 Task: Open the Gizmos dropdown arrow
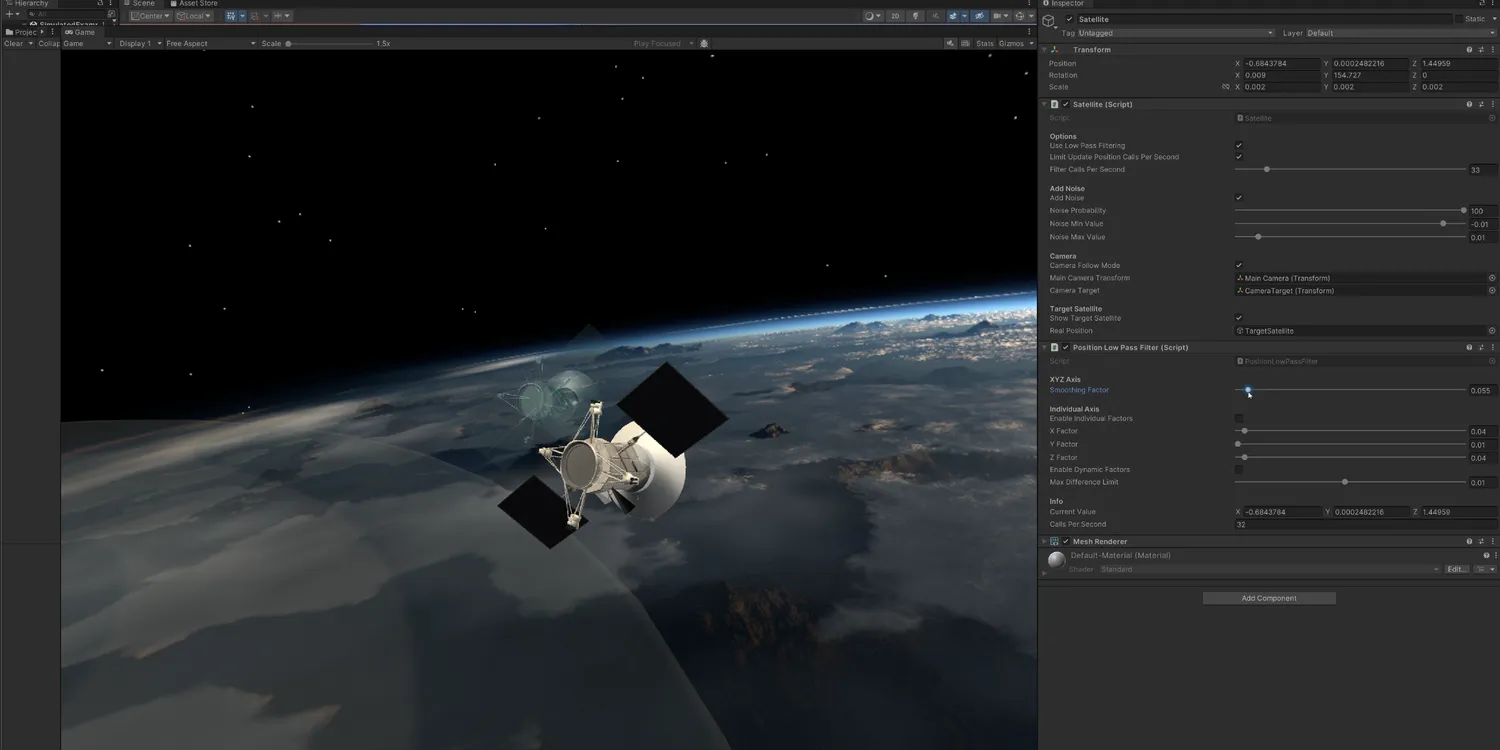click(x=1032, y=44)
